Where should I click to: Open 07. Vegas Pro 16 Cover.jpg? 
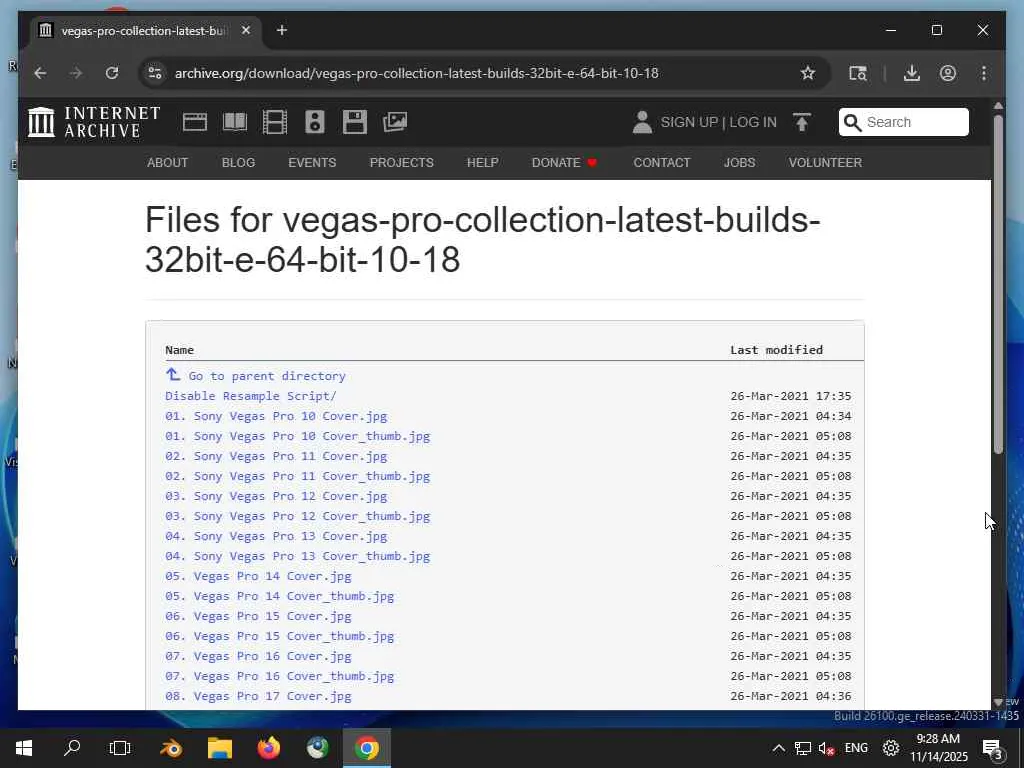[258, 656]
